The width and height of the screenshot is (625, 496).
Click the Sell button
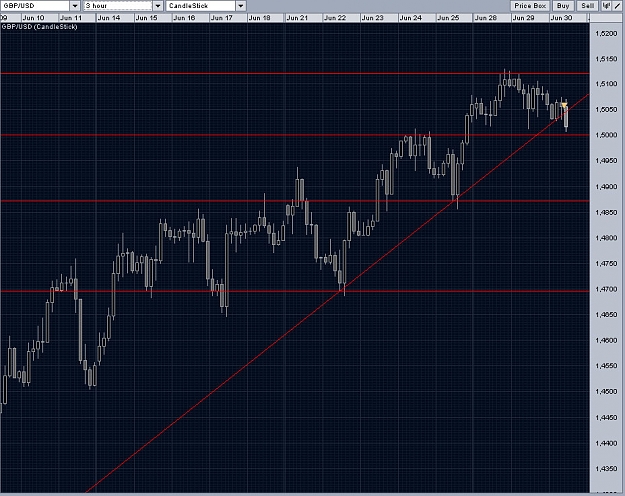[588, 6]
